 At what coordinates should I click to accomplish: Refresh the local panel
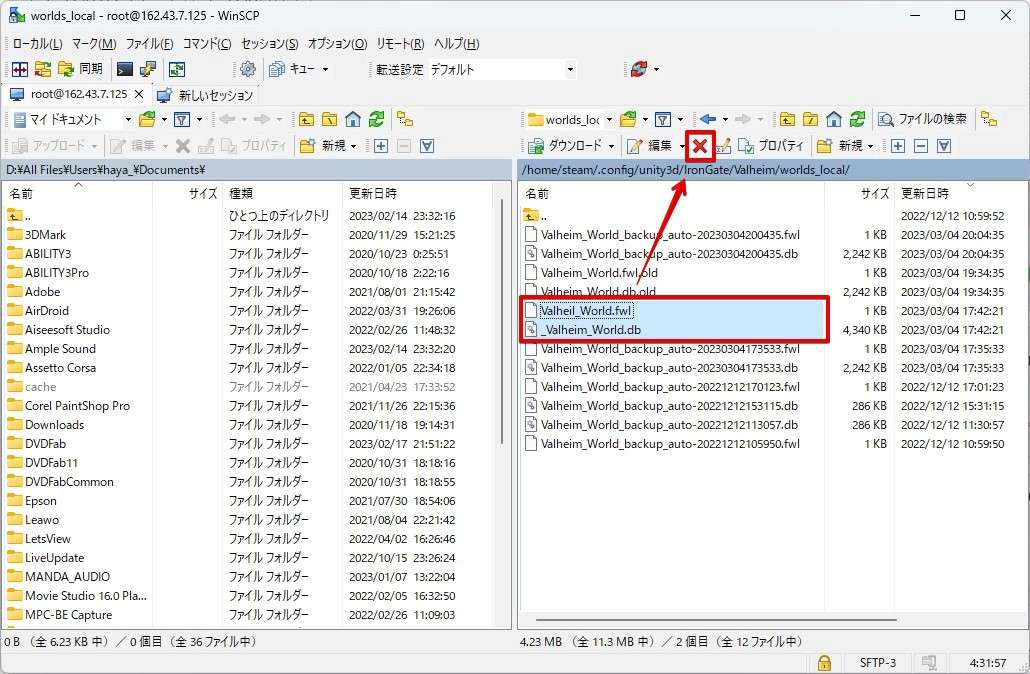376,120
